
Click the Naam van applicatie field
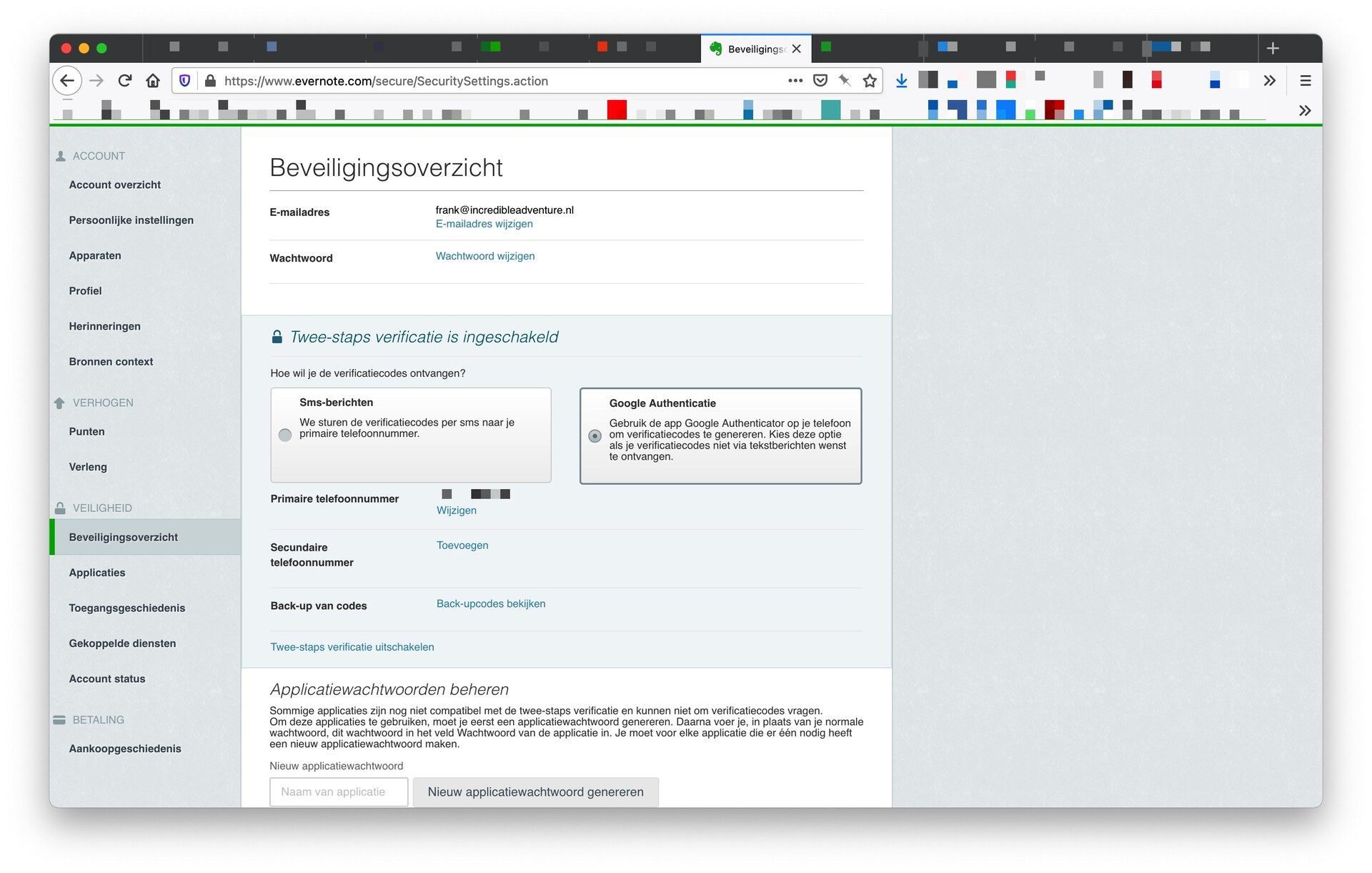tap(339, 792)
